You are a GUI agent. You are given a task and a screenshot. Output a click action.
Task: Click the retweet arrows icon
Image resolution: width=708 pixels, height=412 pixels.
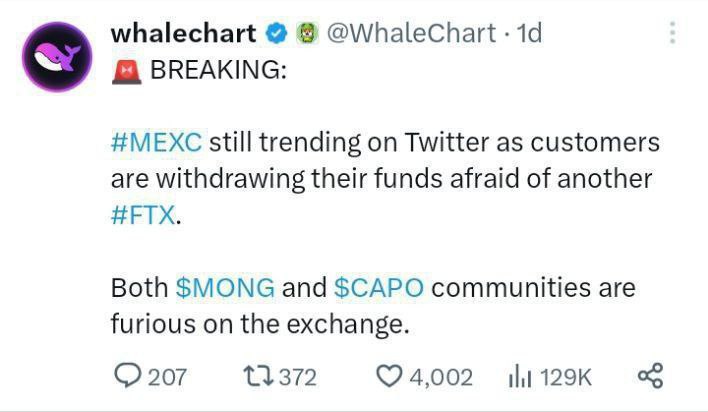[256, 376]
